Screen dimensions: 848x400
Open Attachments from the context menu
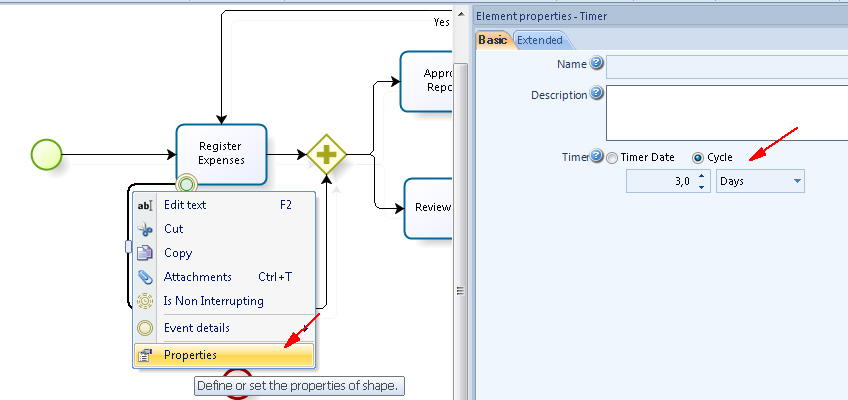[x=224, y=277]
